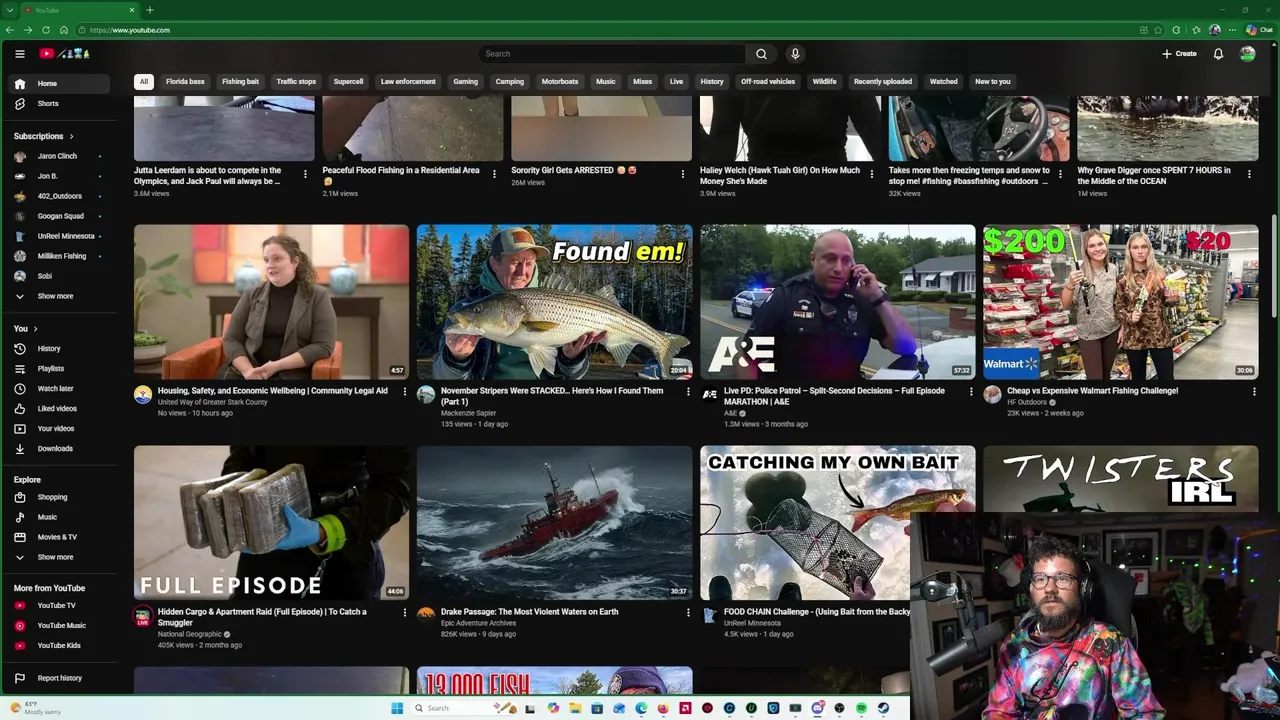Open Movies & TV under Explore
1280x720 pixels.
[x=57, y=537]
